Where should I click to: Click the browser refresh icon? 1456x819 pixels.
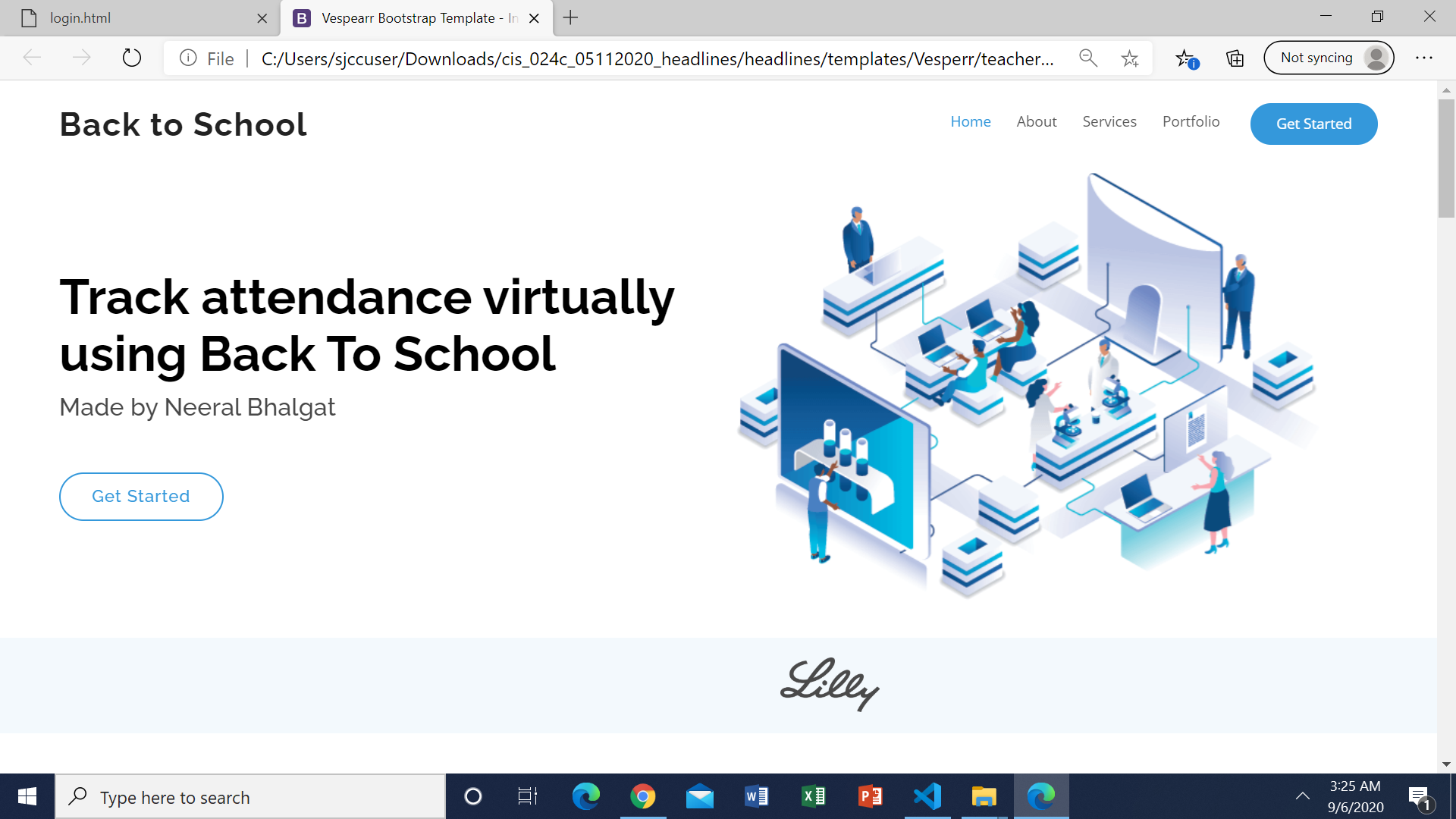tap(132, 58)
